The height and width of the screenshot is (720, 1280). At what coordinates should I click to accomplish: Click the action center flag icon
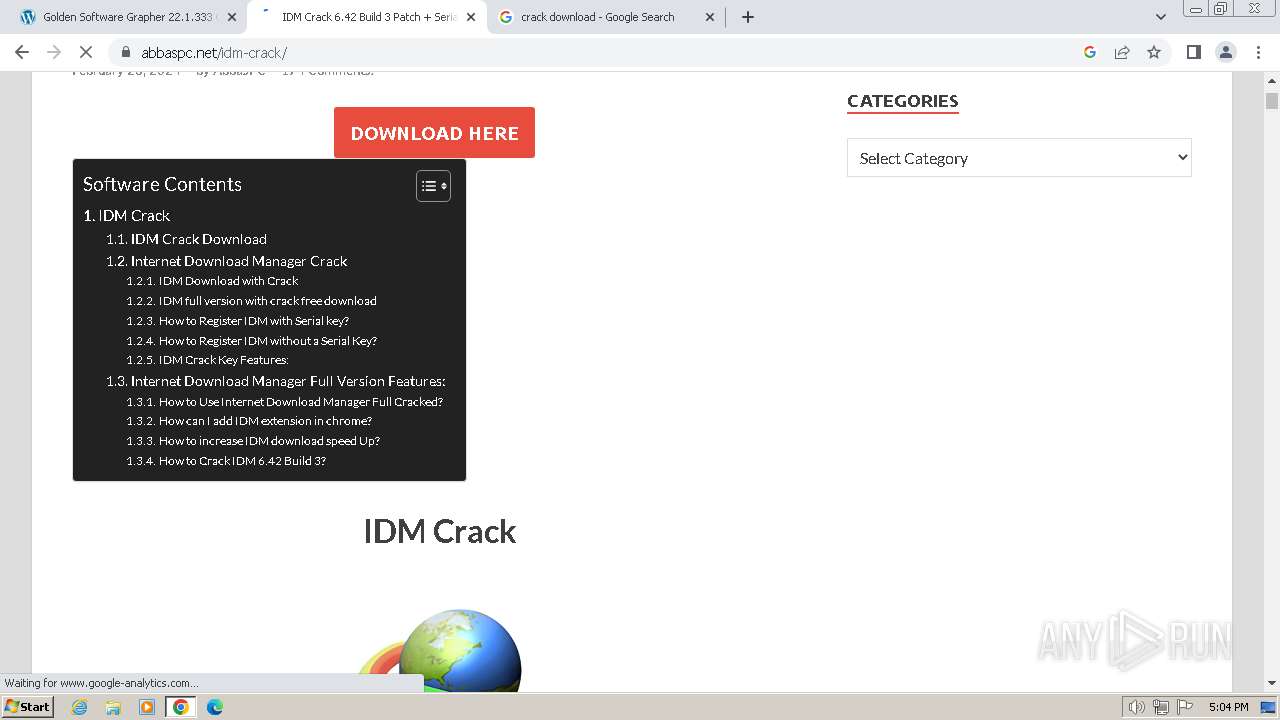(1185, 707)
